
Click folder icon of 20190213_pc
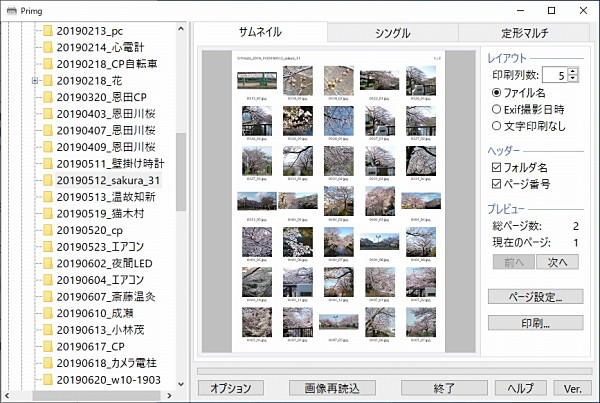48,31
